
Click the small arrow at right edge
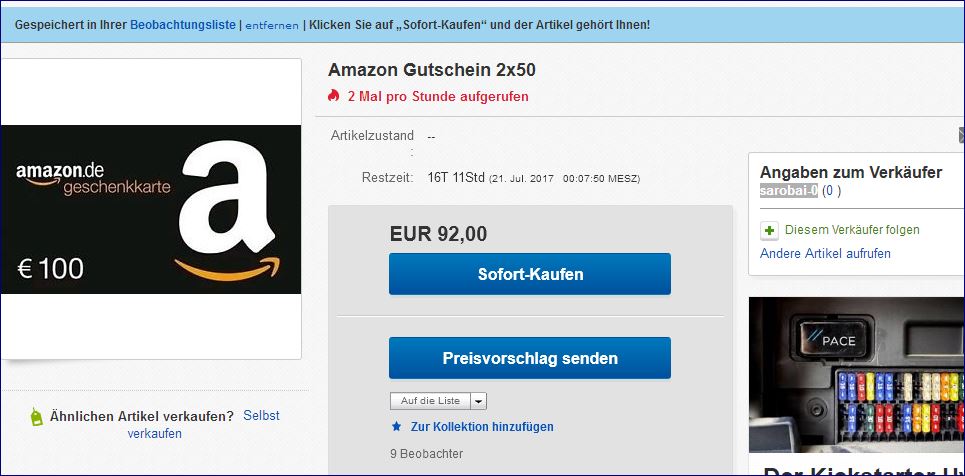click(x=961, y=135)
